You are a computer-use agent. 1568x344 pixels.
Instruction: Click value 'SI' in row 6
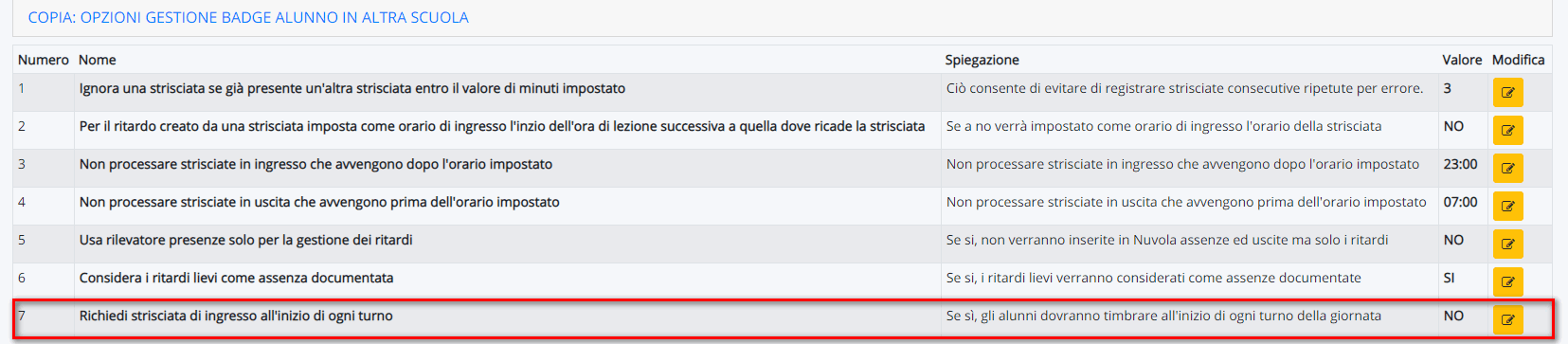[x=1450, y=278]
